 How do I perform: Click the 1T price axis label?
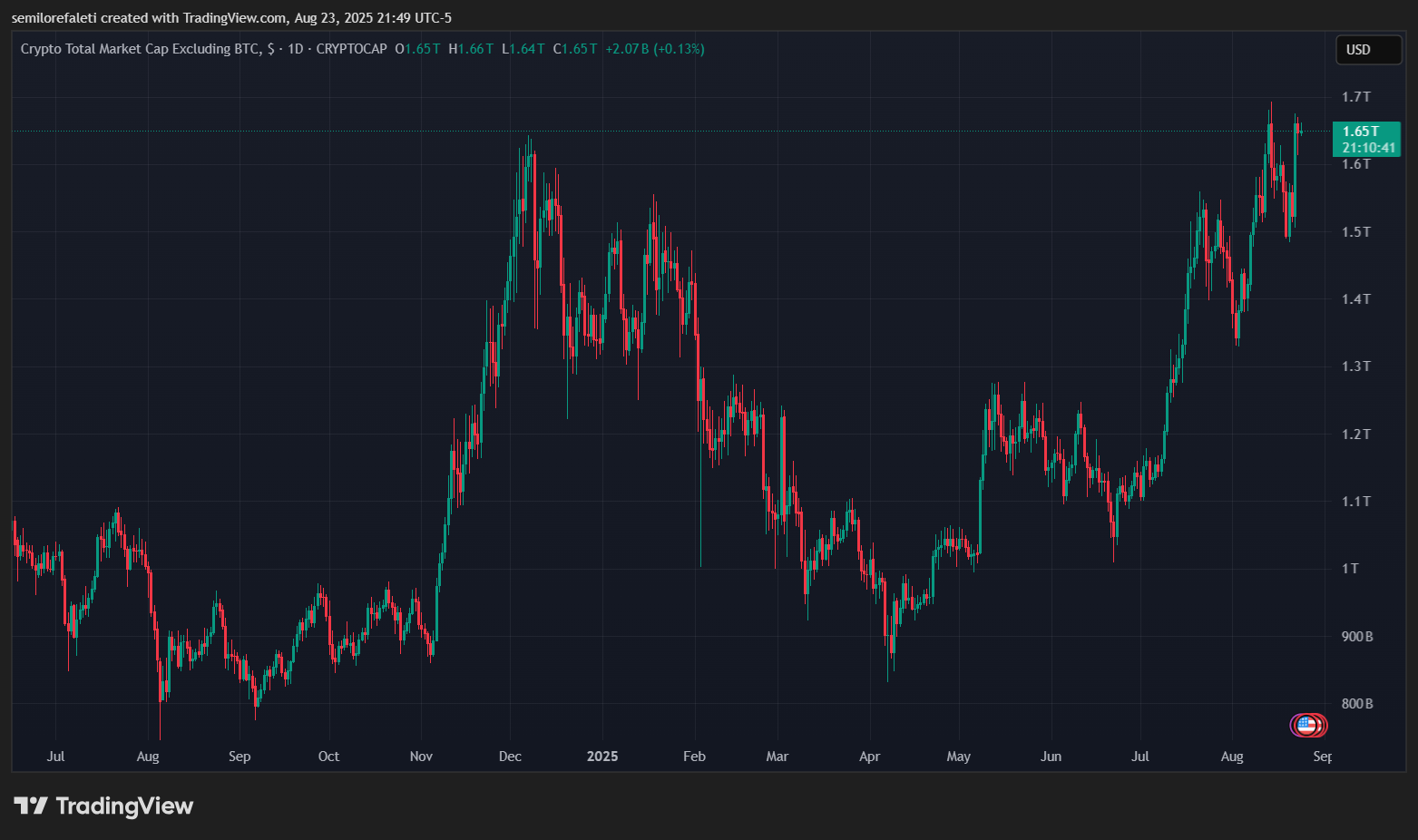(1351, 569)
